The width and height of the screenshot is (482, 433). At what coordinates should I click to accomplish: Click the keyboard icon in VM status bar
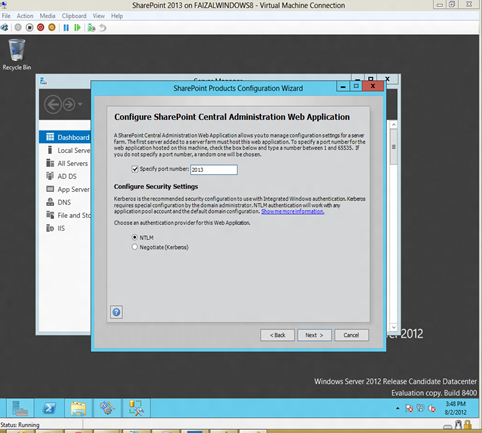(x=448, y=426)
